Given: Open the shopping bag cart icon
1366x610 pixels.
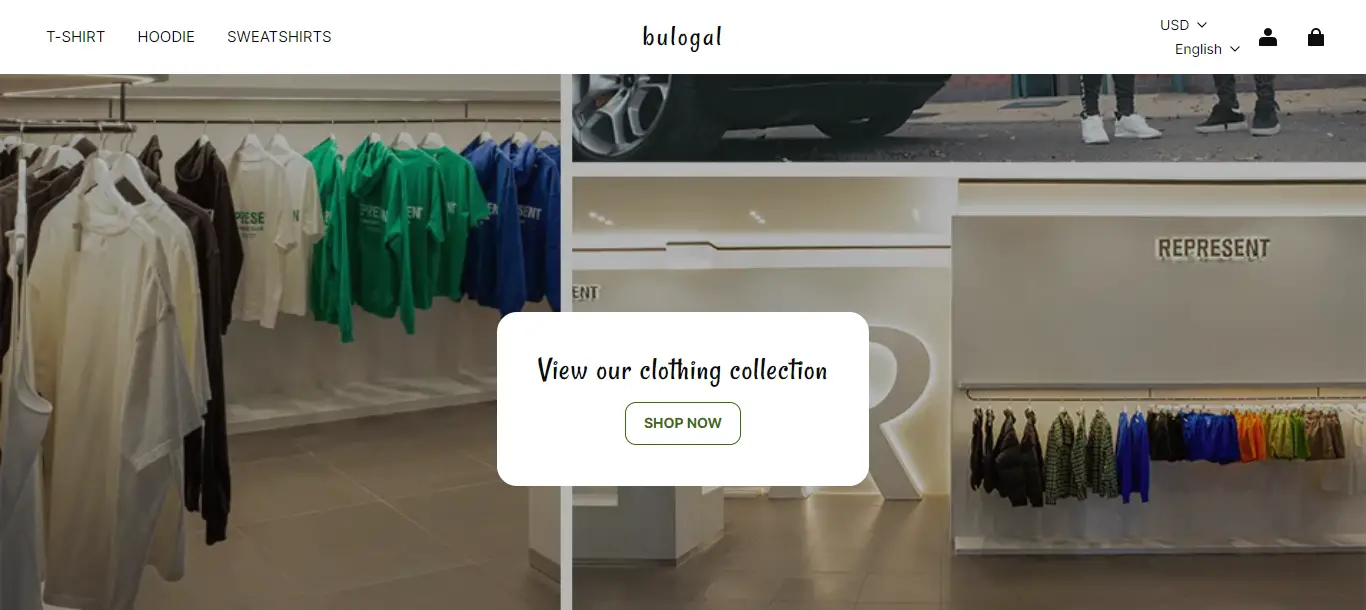Looking at the screenshot, I should pyautogui.click(x=1316, y=37).
